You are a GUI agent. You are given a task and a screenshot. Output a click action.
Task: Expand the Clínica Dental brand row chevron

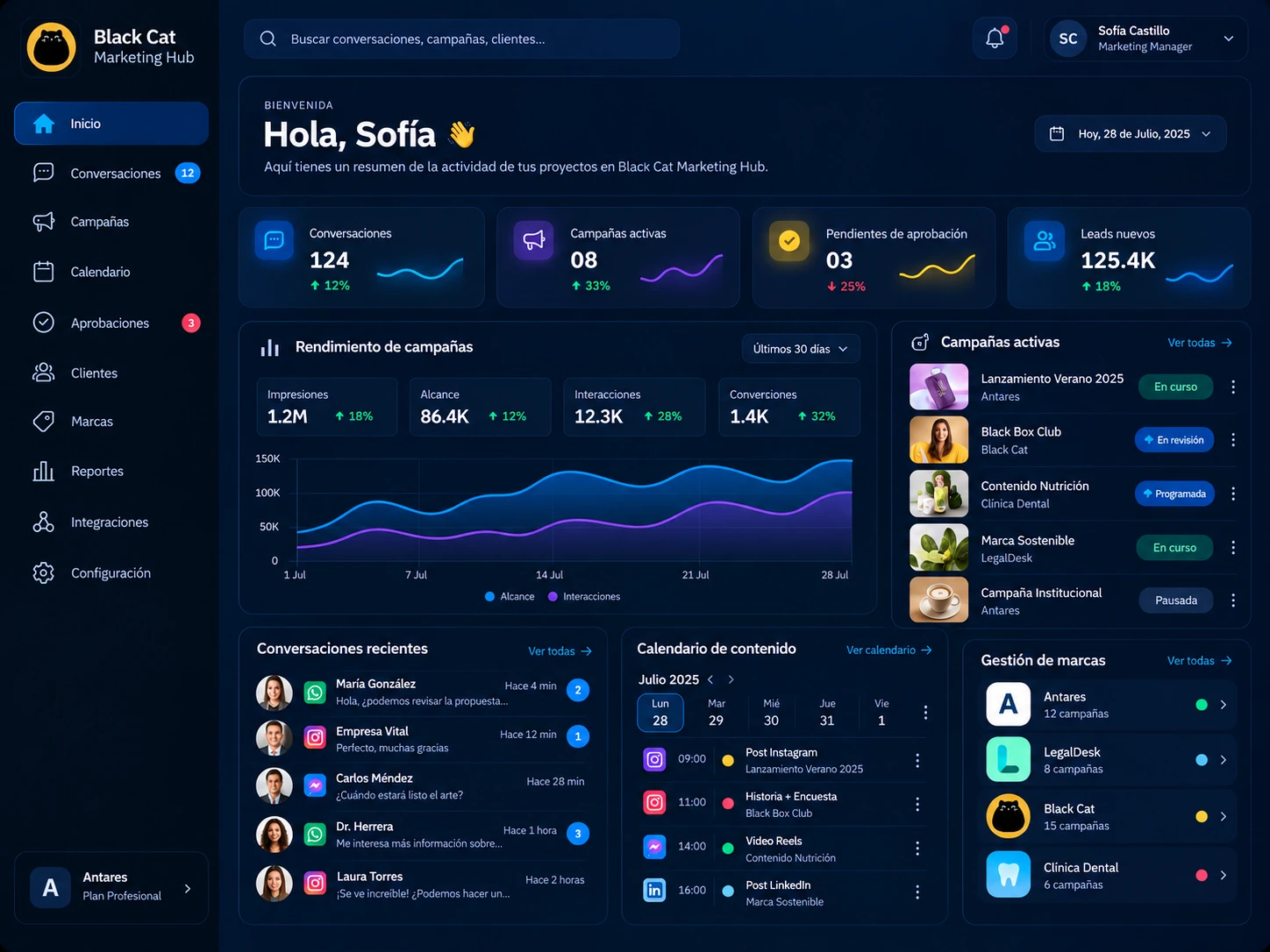point(1224,875)
